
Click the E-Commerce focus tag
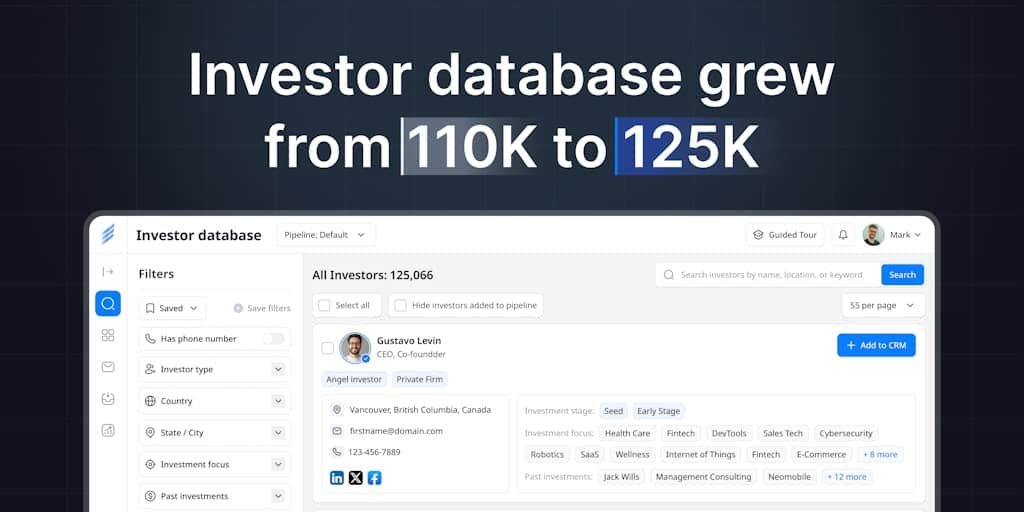point(822,455)
